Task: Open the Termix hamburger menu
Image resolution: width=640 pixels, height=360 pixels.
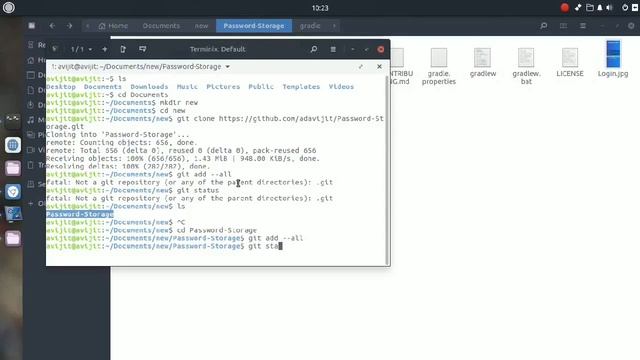Action: coord(333,49)
